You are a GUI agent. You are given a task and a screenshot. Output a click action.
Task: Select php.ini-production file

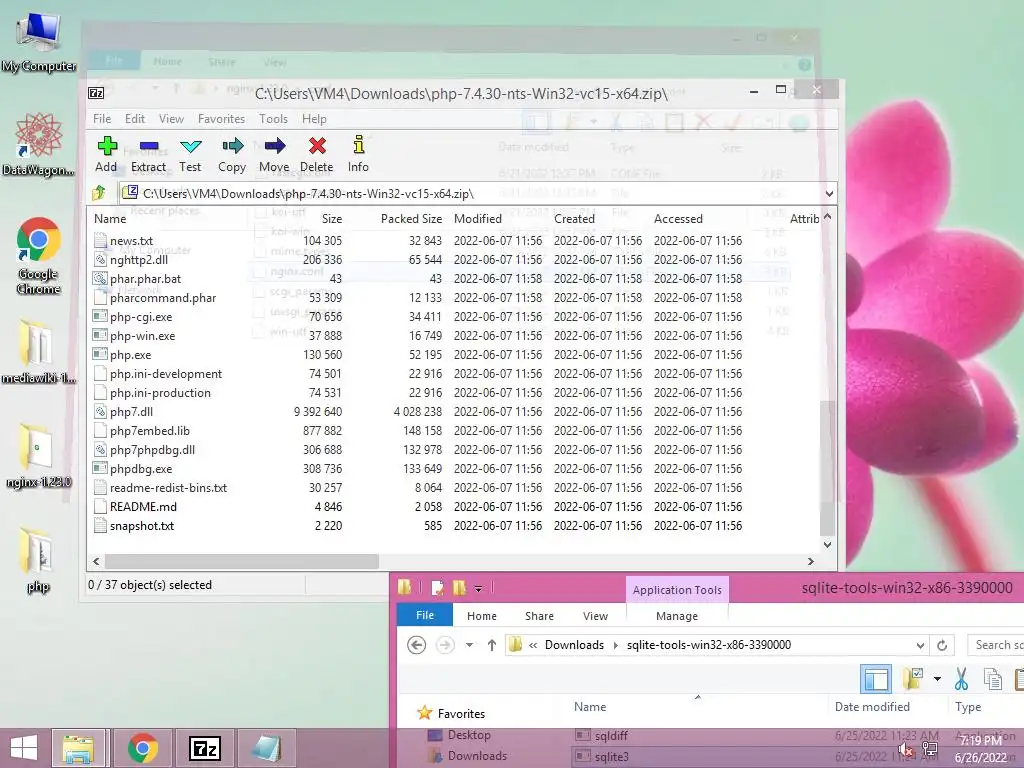160,392
